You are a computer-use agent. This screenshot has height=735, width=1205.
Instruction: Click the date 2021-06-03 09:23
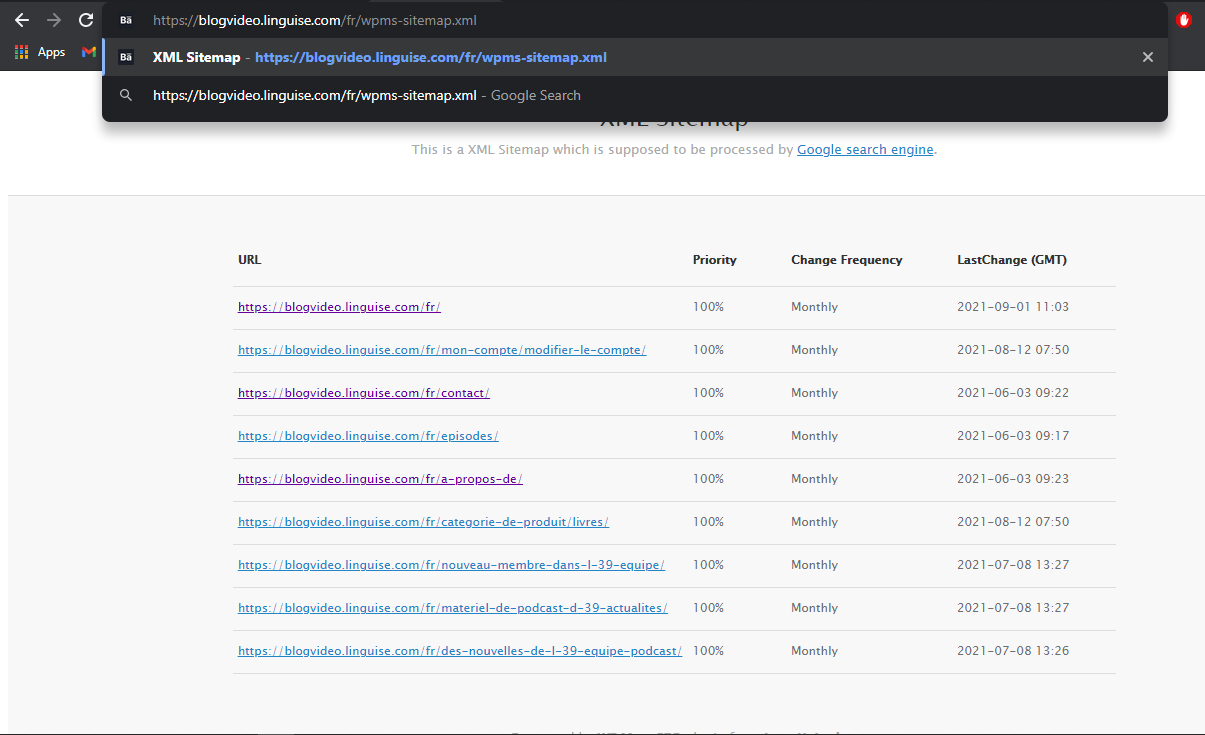[1013, 479]
